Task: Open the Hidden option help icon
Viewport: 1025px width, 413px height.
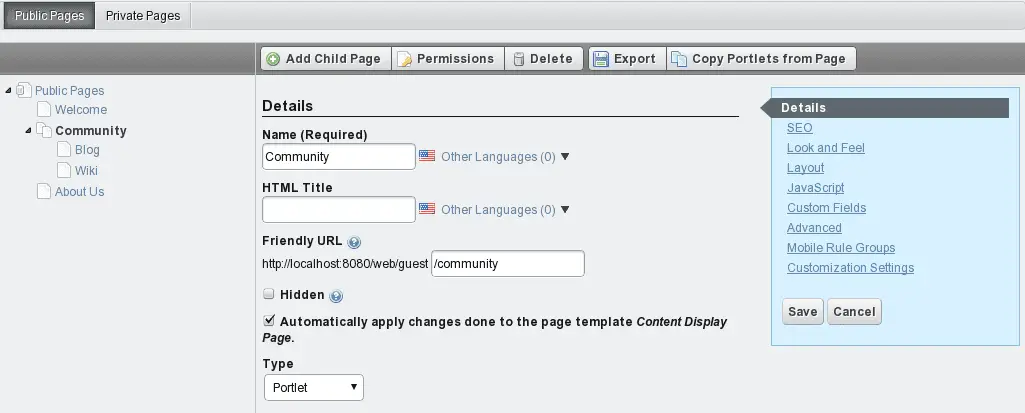Action: 336,297
